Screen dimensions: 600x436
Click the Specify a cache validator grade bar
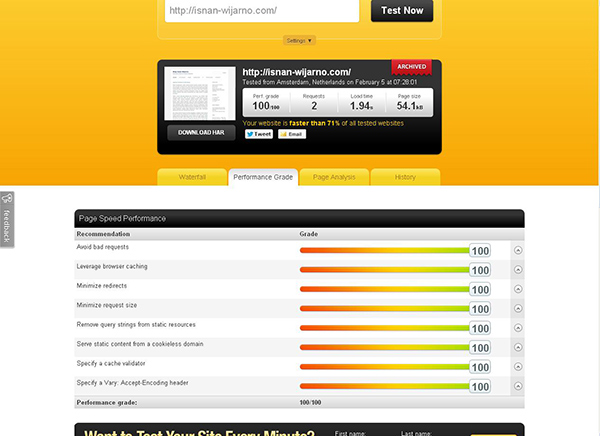tap(385, 367)
